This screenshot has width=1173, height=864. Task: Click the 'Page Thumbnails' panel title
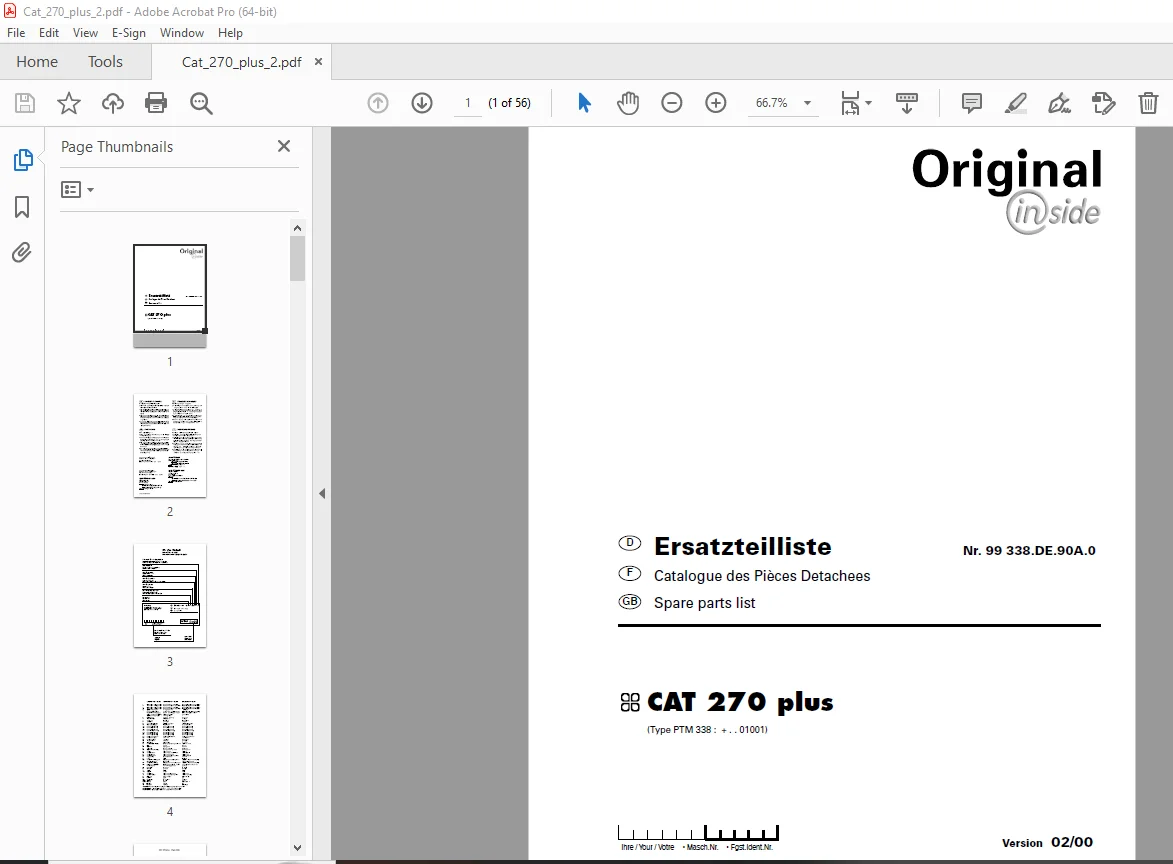(117, 147)
